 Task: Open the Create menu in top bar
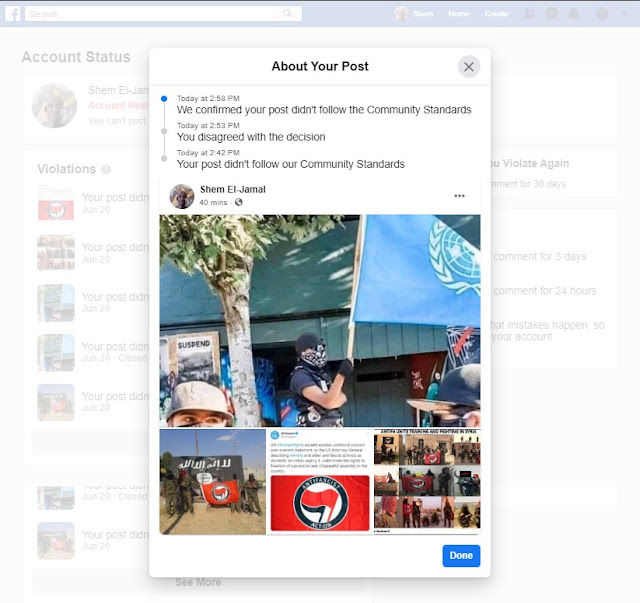click(x=496, y=14)
